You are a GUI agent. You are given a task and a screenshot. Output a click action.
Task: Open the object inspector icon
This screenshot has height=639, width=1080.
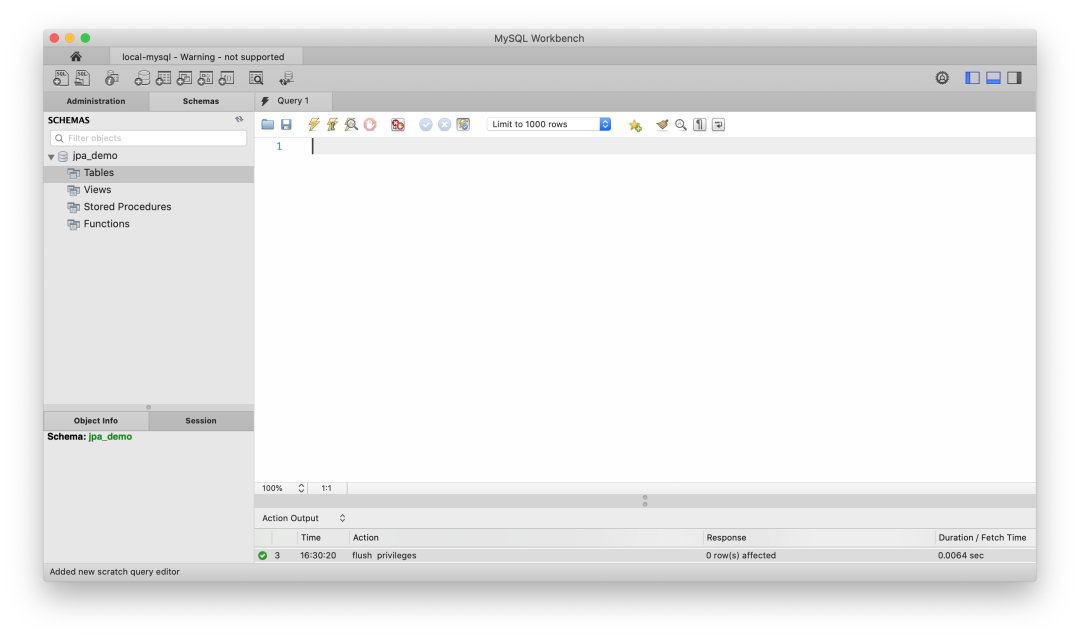click(x=112, y=78)
